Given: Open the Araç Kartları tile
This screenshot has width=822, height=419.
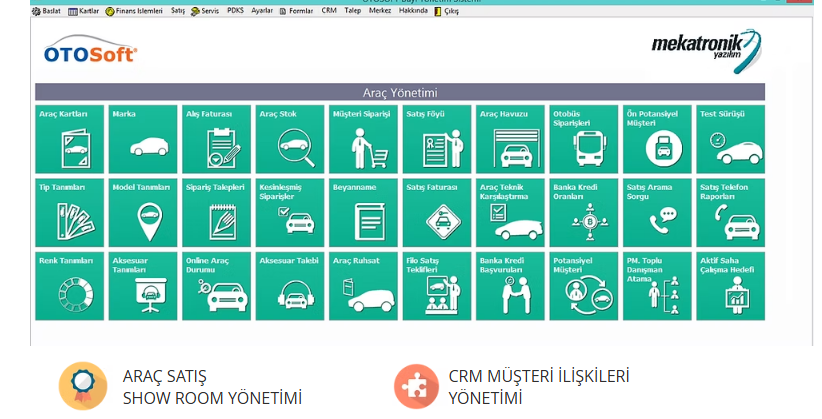Looking at the screenshot, I should pos(69,139).
